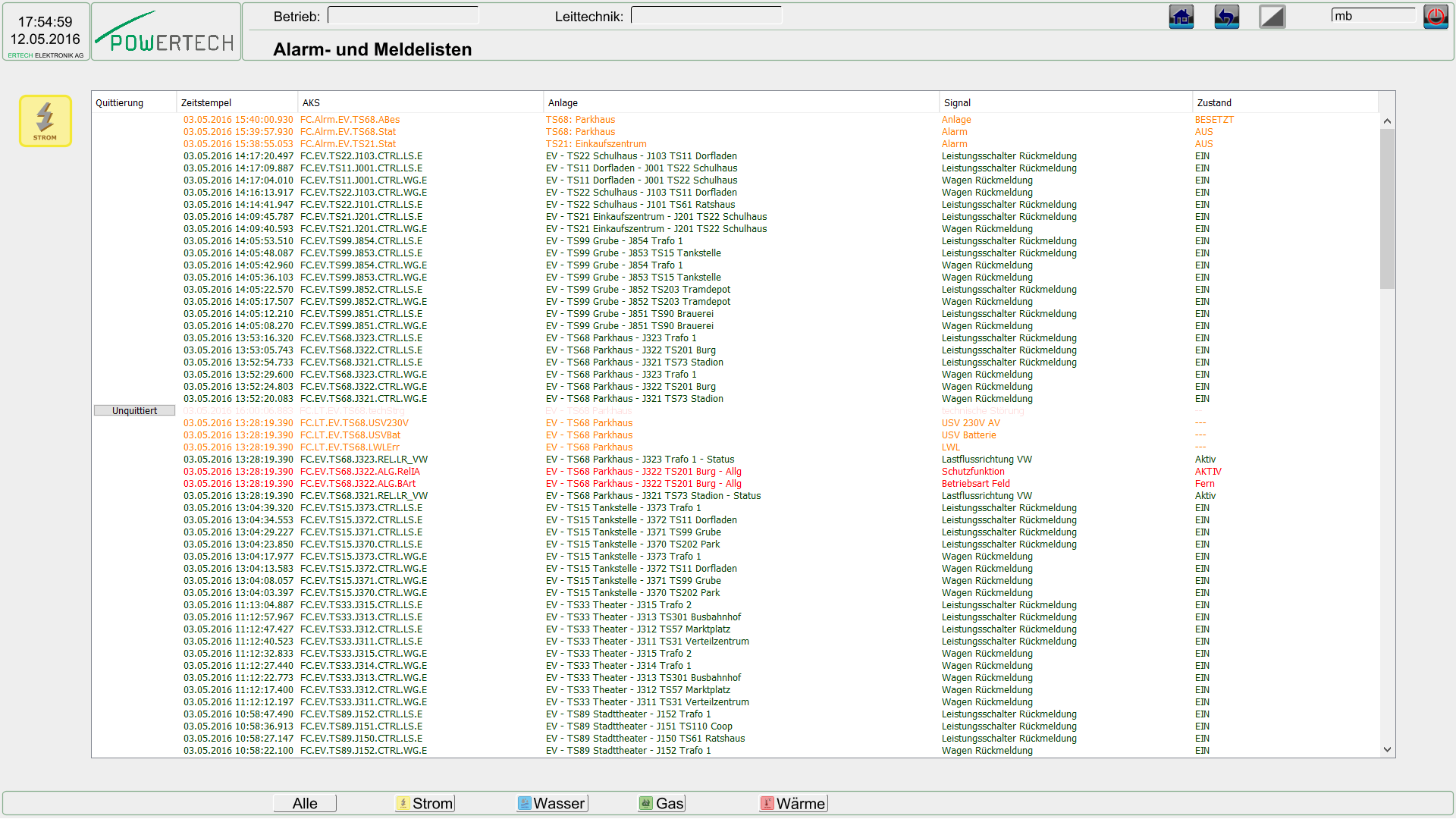Sort by the Zeitstempel column header
Viewport: 1456px width, 819px height.
pyautogui.click(x=237, y=103)
